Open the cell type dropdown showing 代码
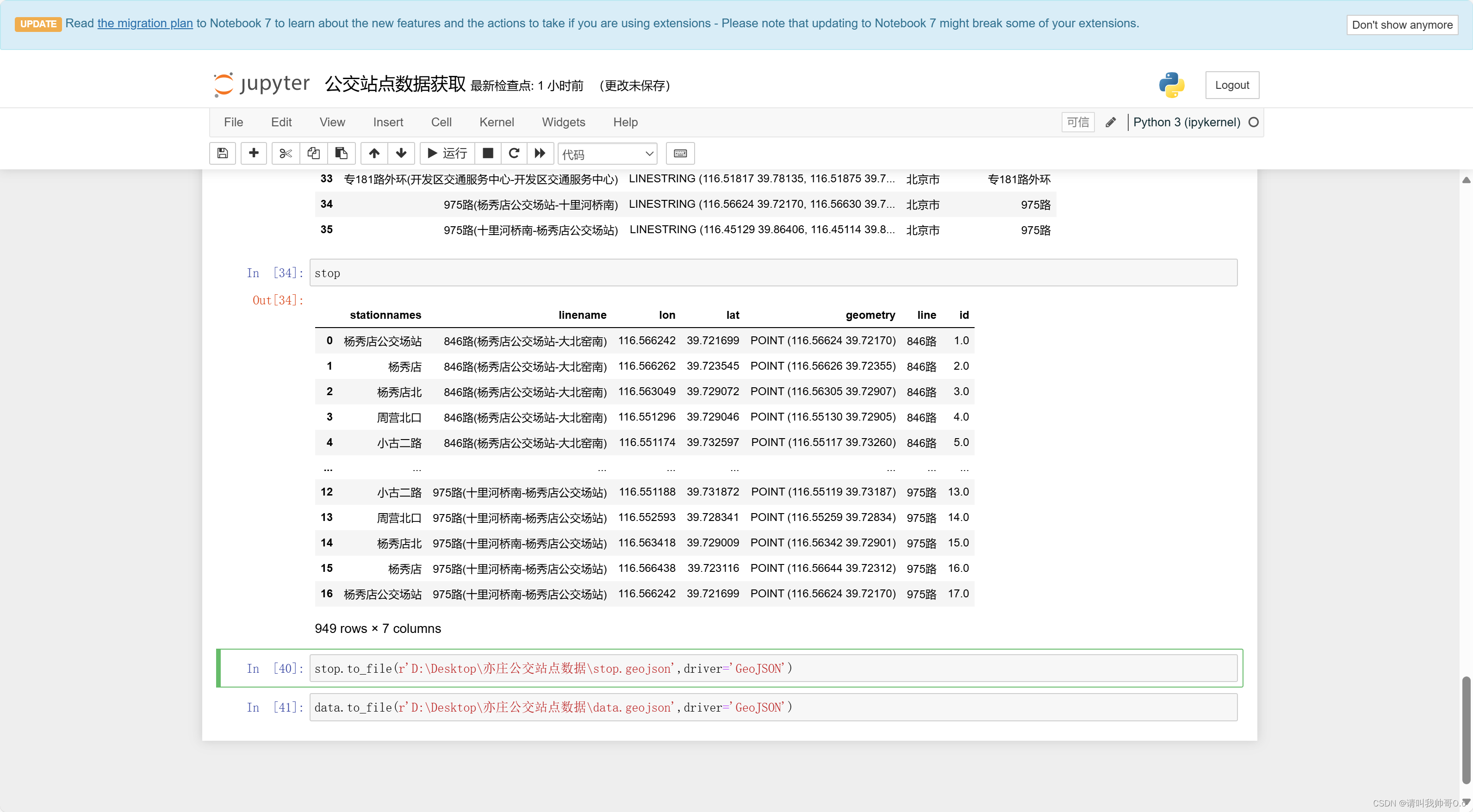The width and height of the screenshot is (1473, 812). coord(607,153)
